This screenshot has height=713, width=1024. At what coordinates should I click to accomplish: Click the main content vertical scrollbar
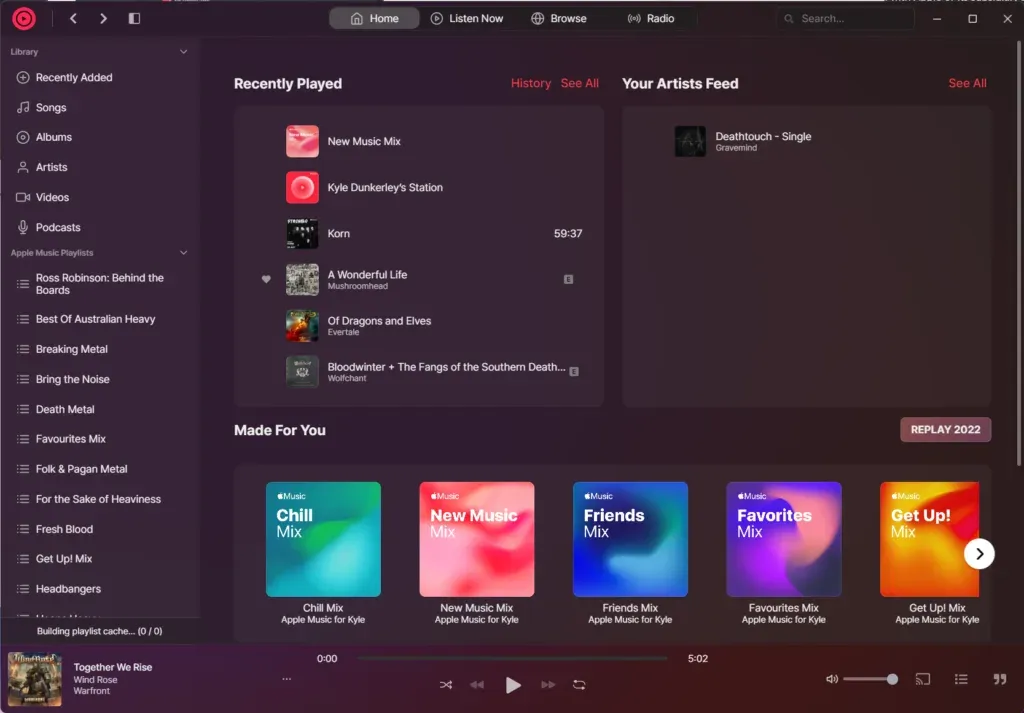coord(1019,253)
